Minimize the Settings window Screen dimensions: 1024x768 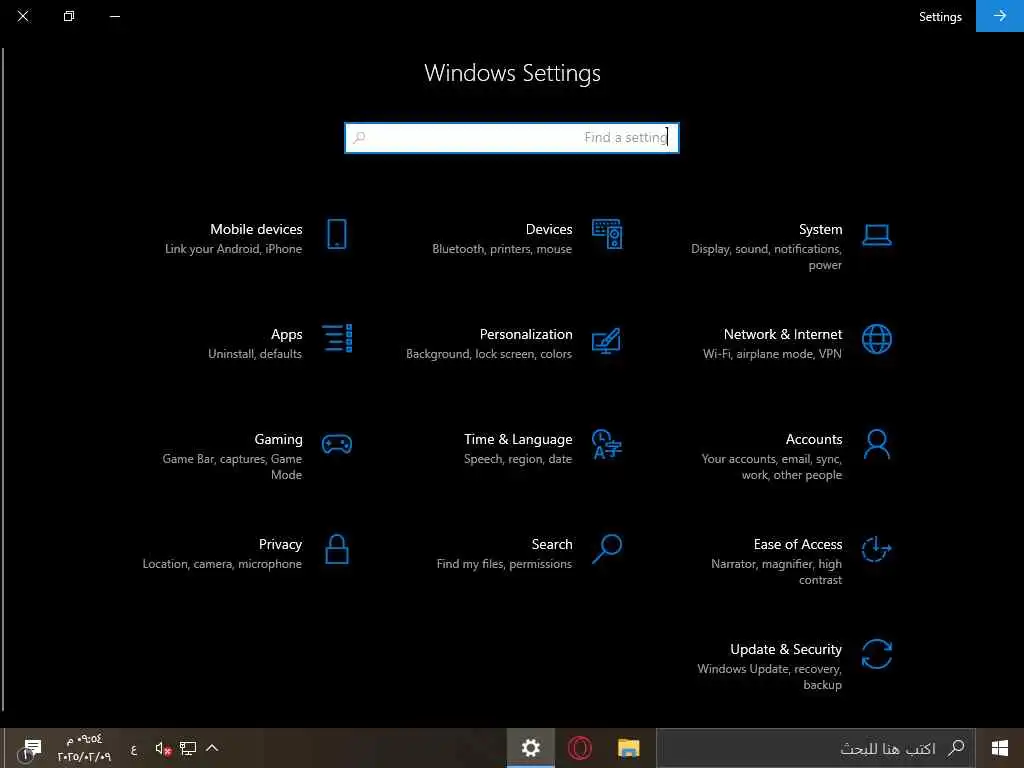(x=115, y=16)
